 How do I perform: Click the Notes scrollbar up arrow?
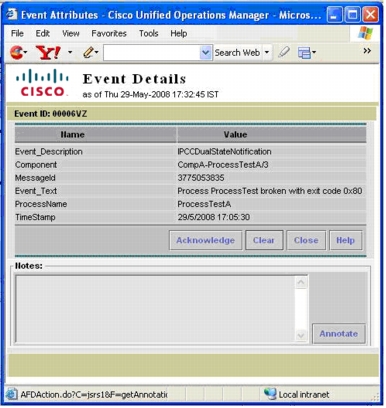[301, 283]
